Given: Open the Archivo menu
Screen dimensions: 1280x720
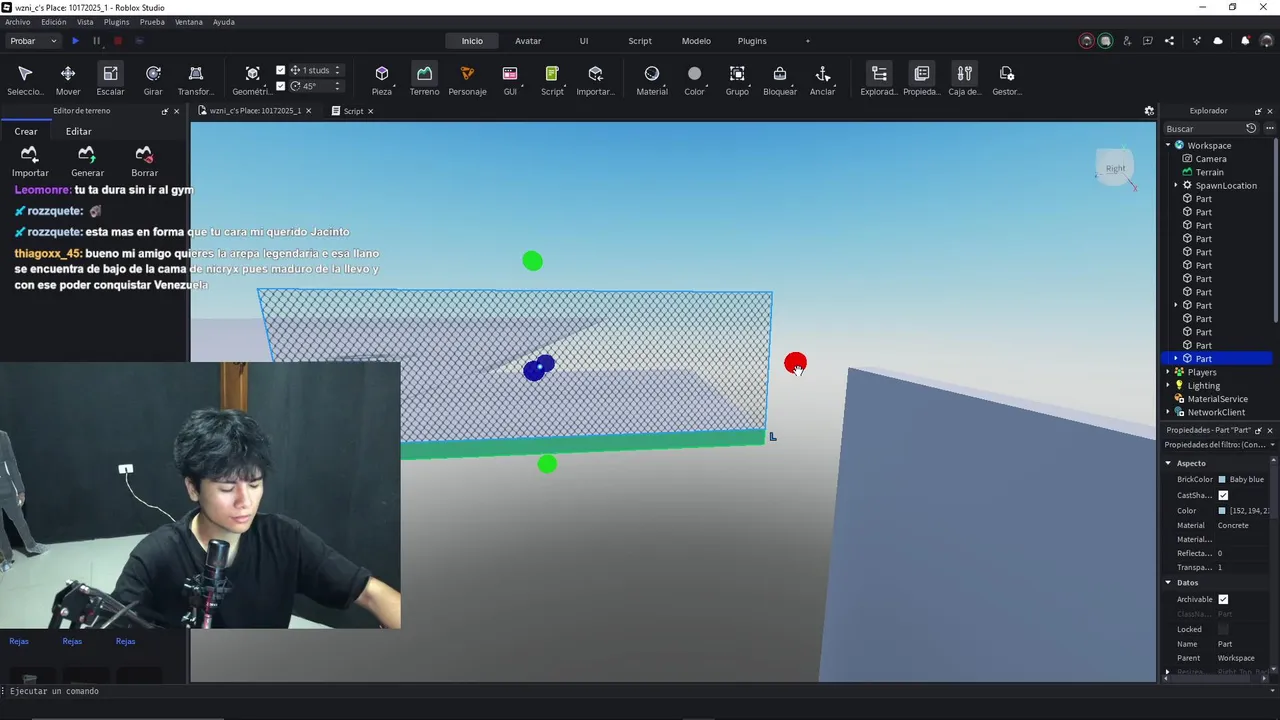Looking at the screenshot, I should pos(18,22).
